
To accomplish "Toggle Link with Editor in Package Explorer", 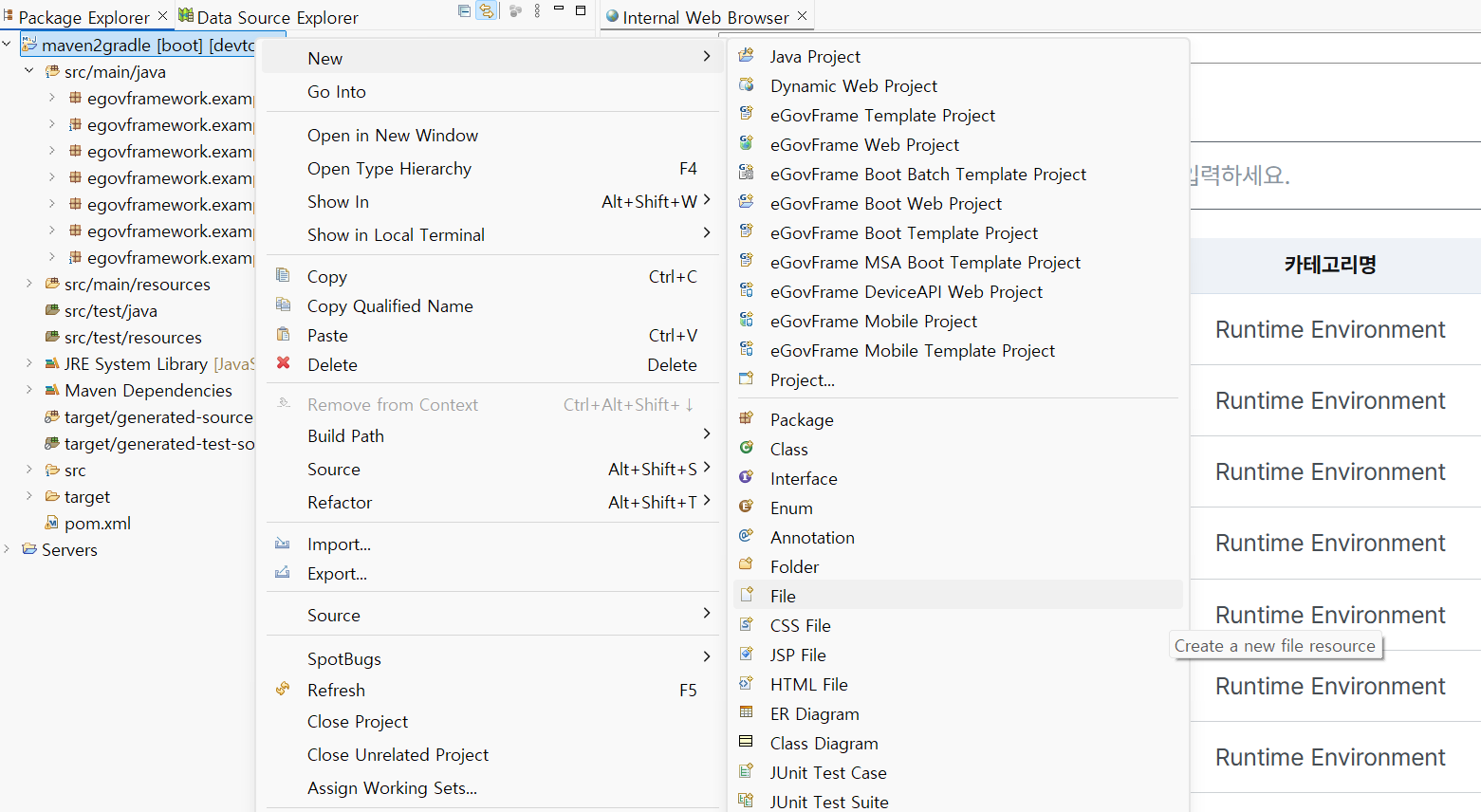I will click(486, 11).
